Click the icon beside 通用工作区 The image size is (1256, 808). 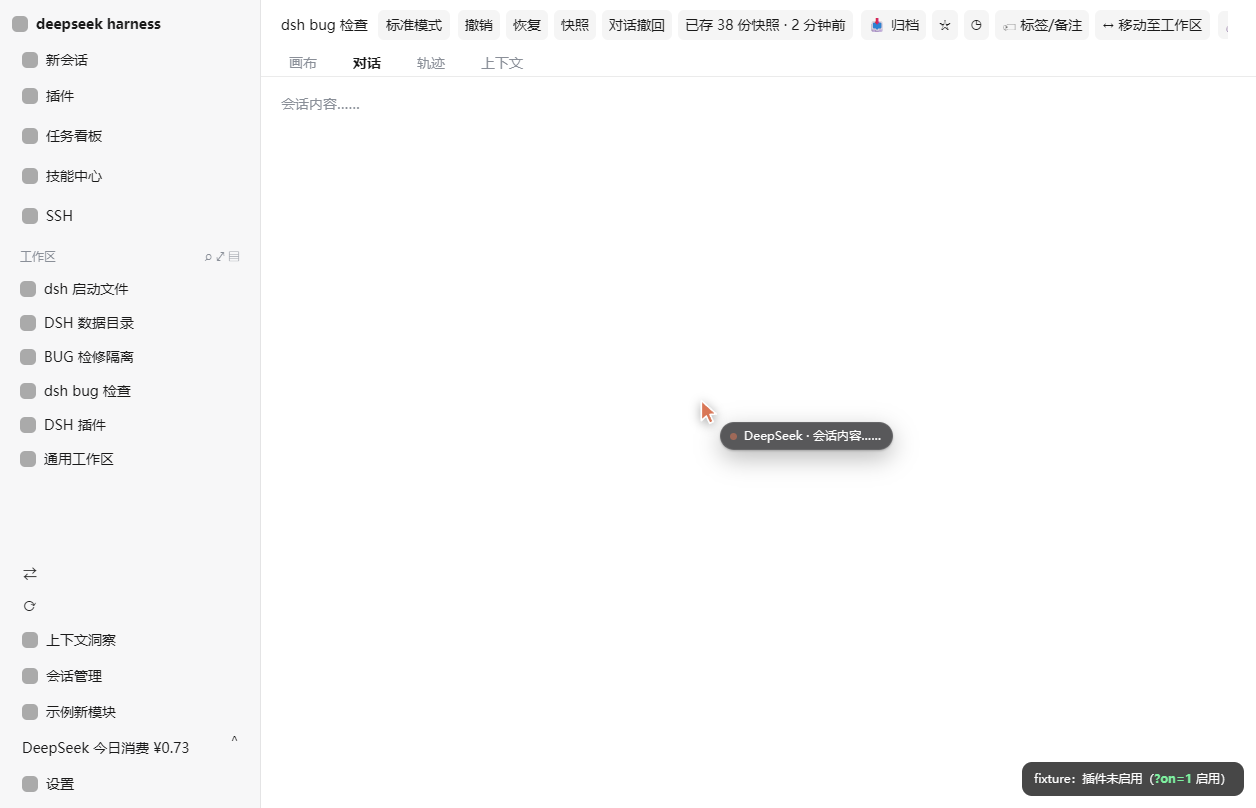[28, 459]
